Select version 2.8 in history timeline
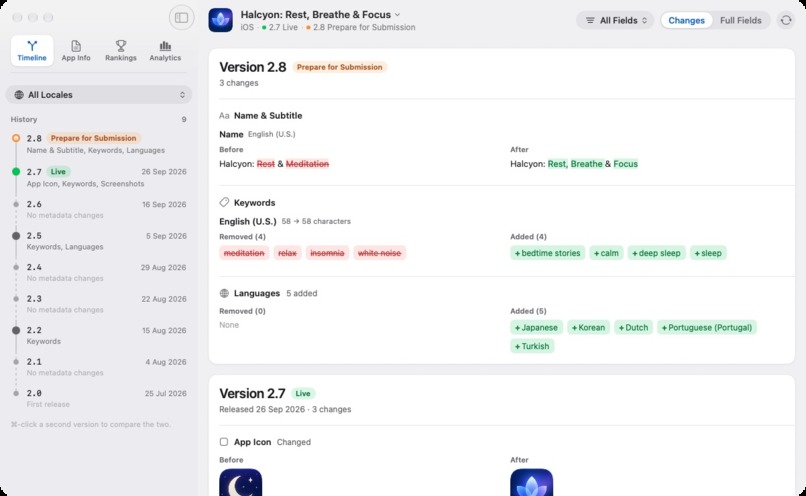 point(99,143)
